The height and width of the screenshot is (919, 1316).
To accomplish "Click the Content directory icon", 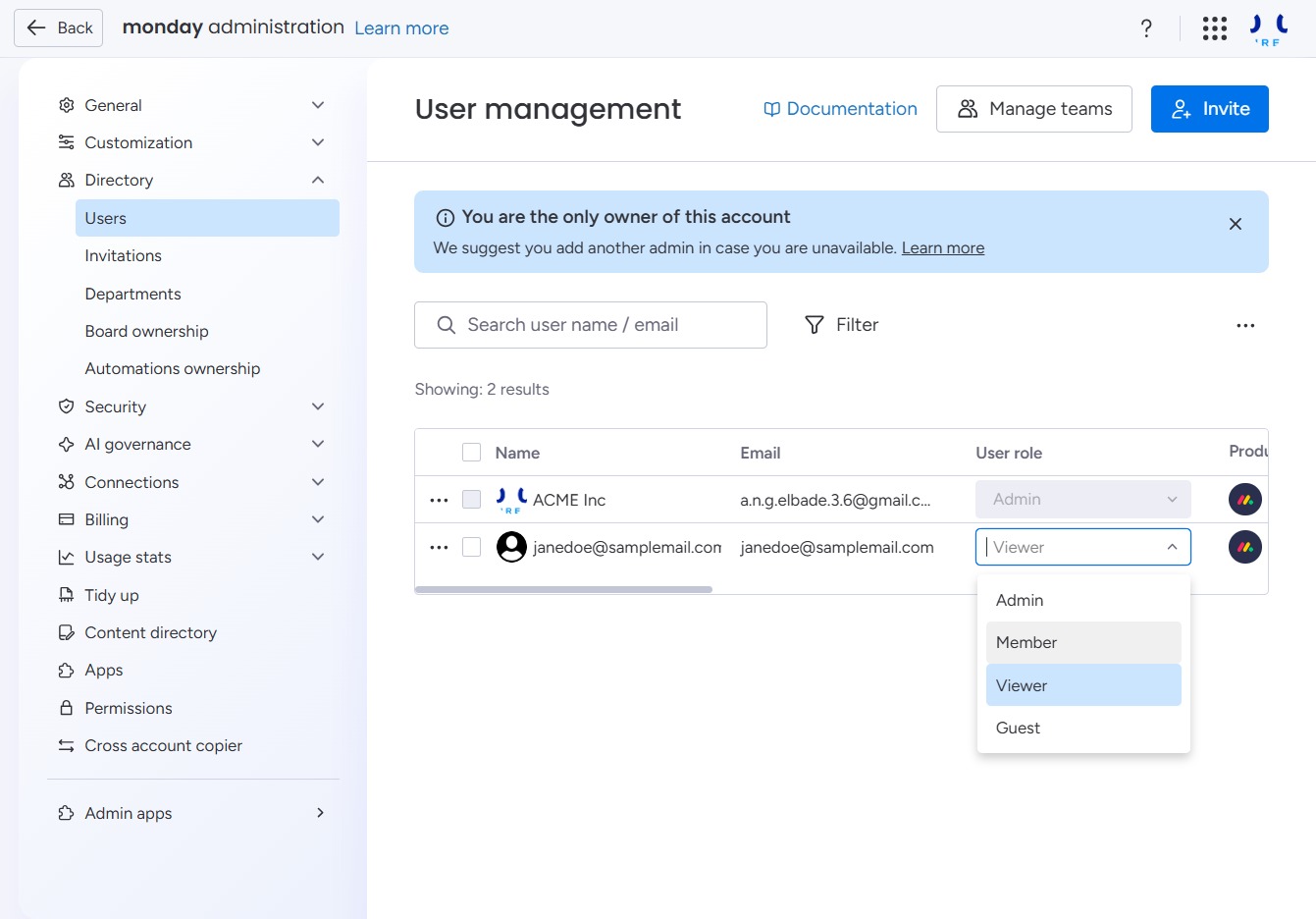I will [x=67, y=632].
